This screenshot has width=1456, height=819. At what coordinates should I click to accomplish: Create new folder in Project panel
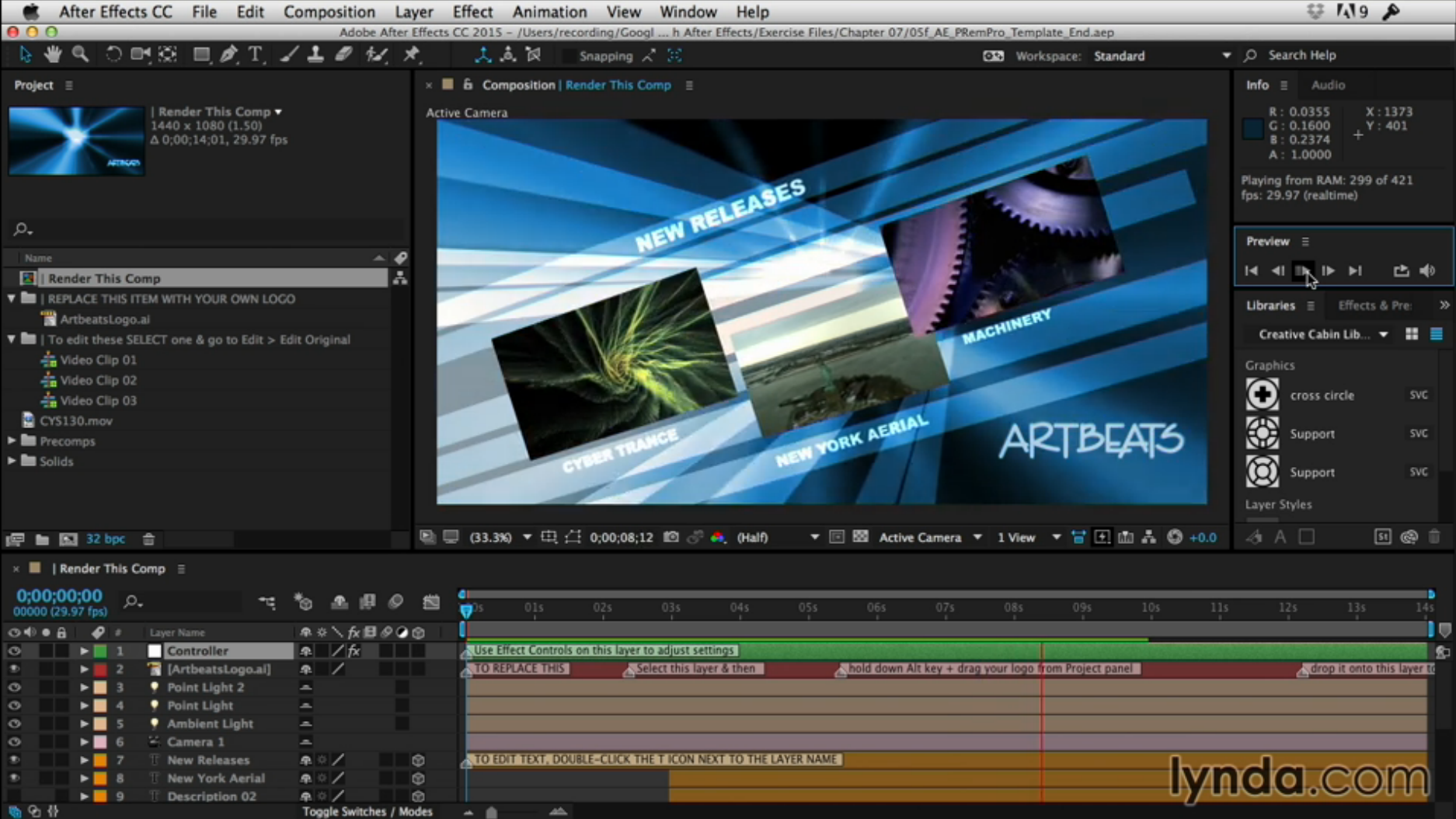click(x=42, y=538)
